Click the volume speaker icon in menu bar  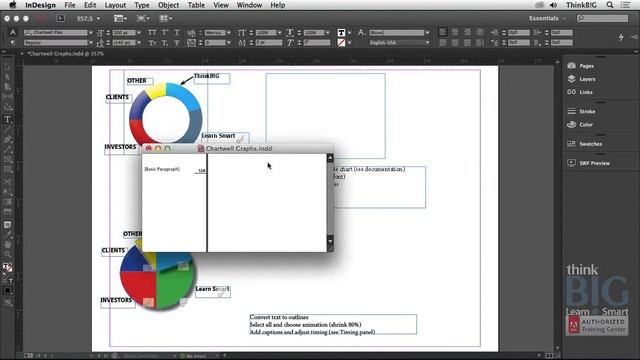pos(553,5)
